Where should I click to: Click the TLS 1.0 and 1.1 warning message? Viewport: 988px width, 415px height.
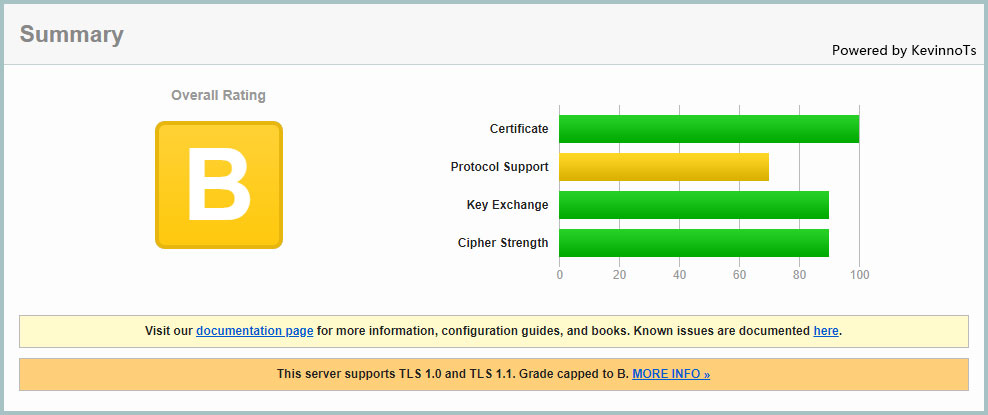click(493, 374)
